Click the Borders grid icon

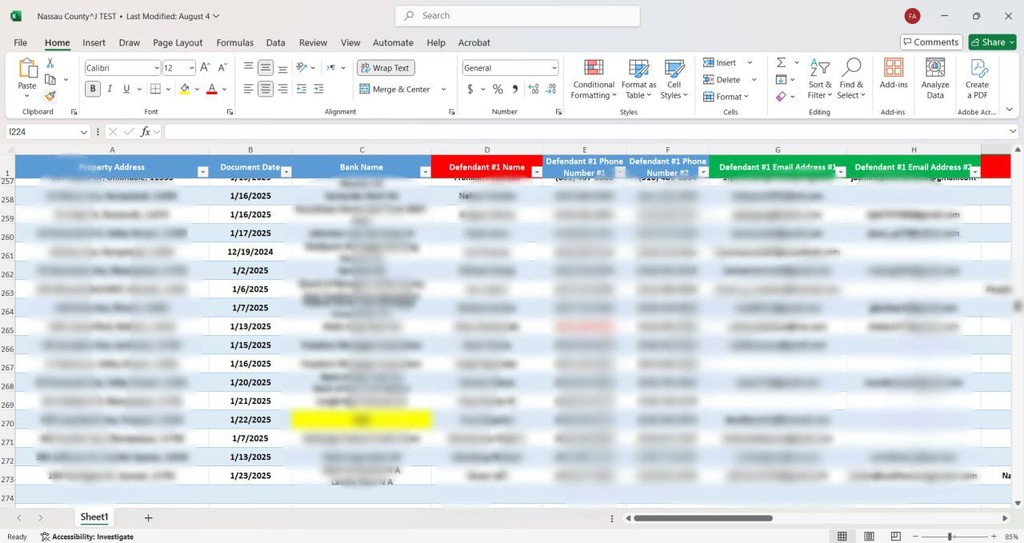coord(155,89)
